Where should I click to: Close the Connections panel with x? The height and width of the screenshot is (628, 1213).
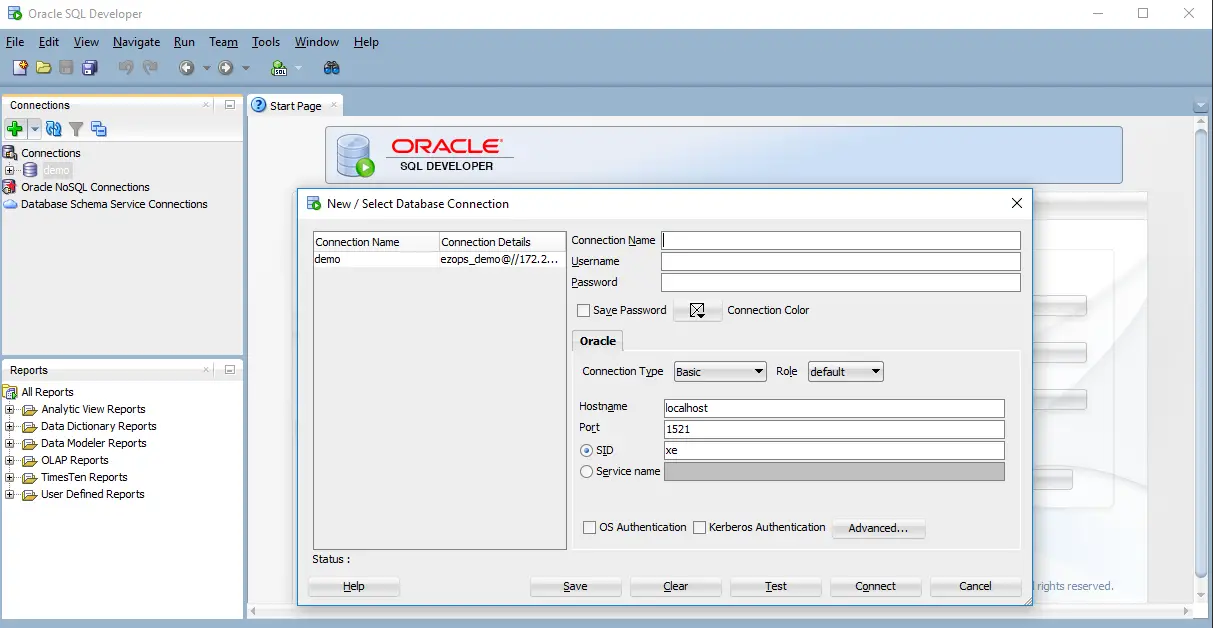(207, 105)
